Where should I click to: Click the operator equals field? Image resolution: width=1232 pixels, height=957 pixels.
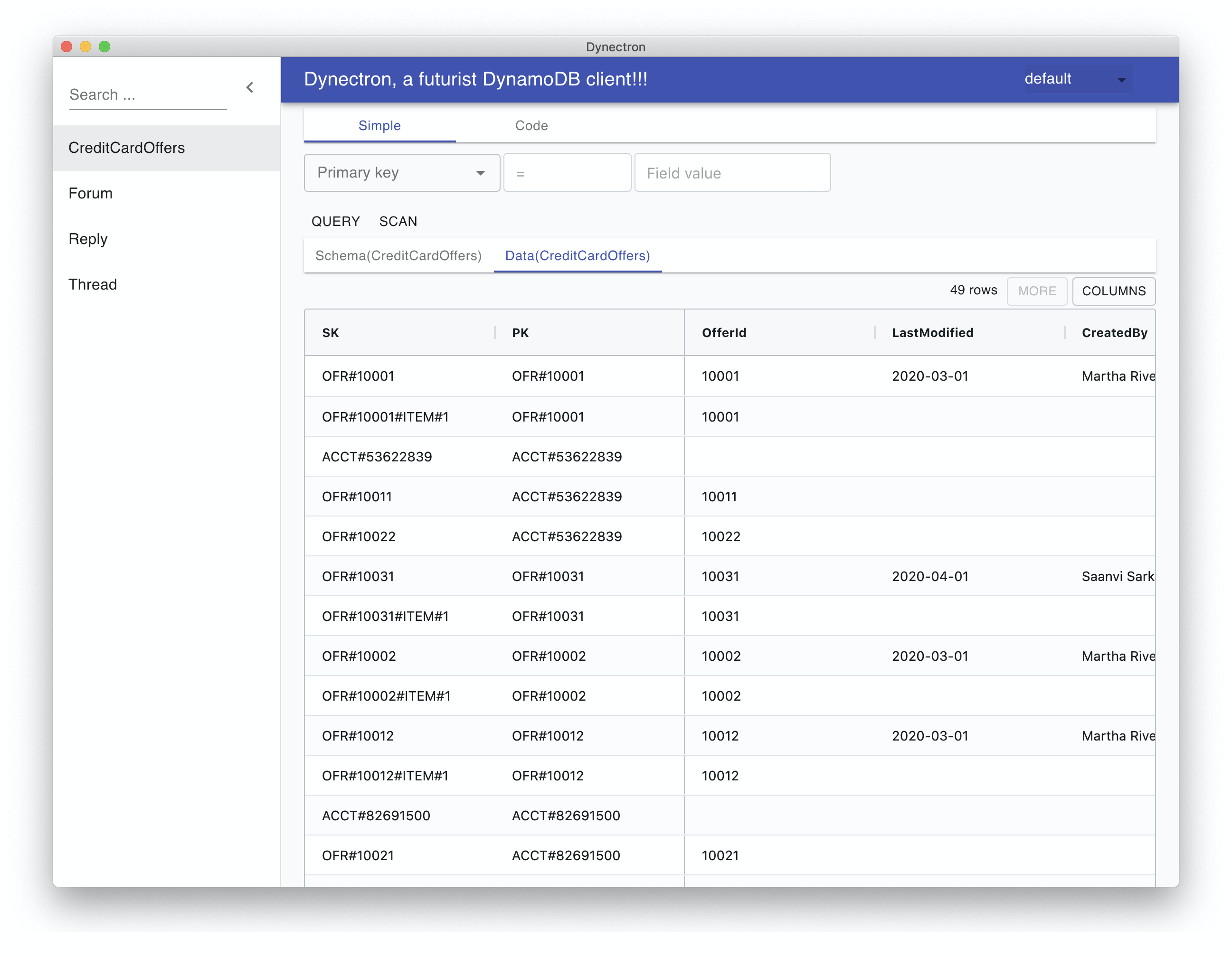pos(566,173)
